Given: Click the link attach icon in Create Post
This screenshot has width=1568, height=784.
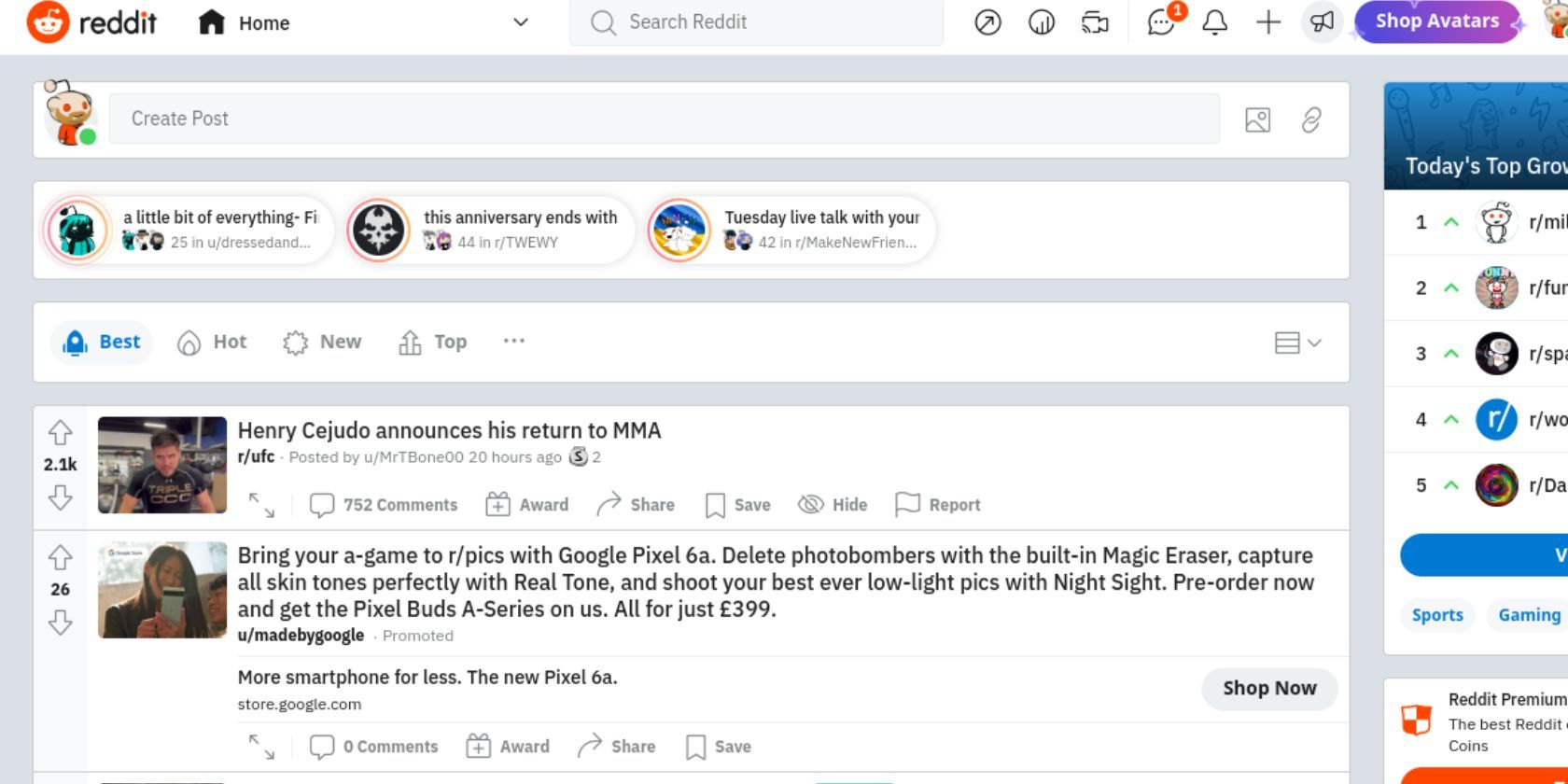Looking at the screenshot, I should point(1311,119).
